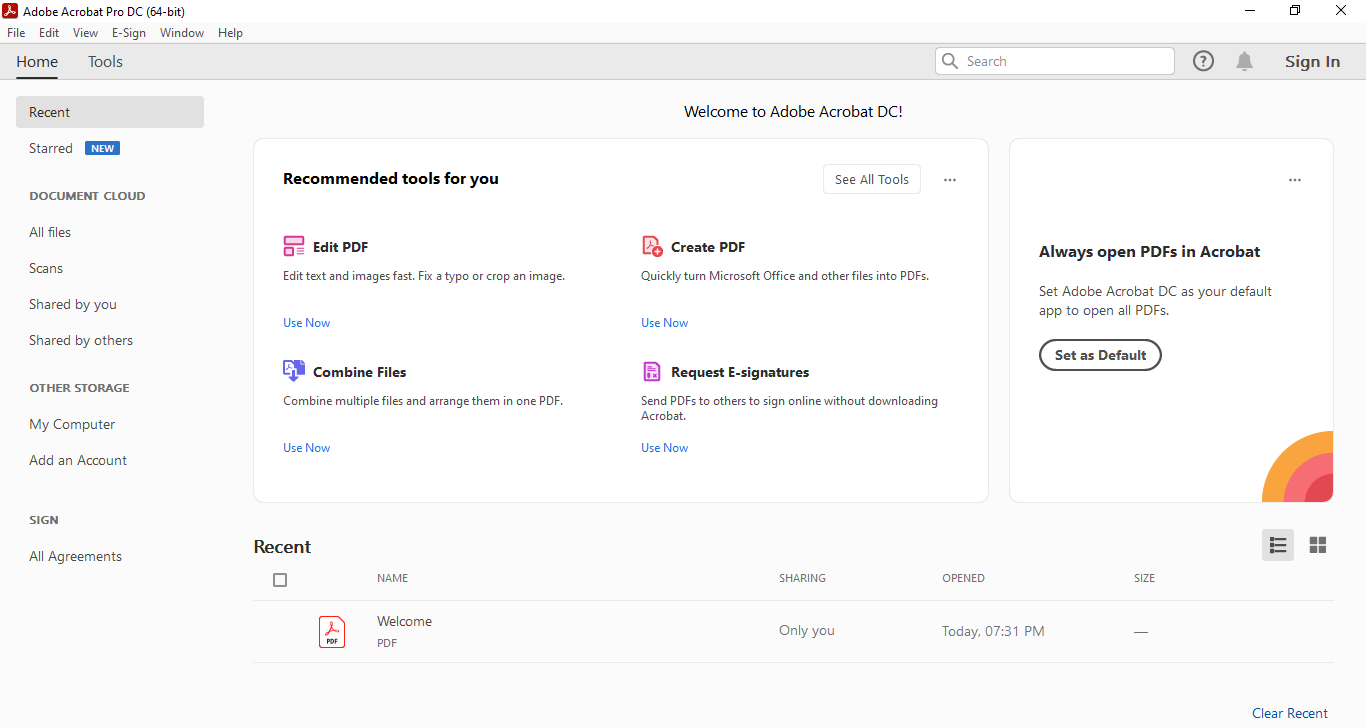Viewport: 1366px width, 728px height.
Task: Switch to the Tools tab
Action: click(105, 61)
